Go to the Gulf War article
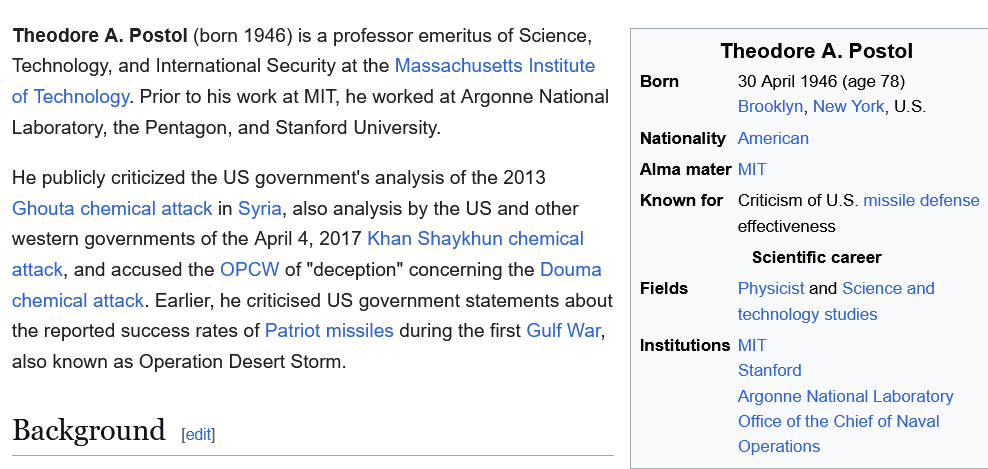This screenshot has height=469, width=988. pyautogui.click(x=564, y=330)
